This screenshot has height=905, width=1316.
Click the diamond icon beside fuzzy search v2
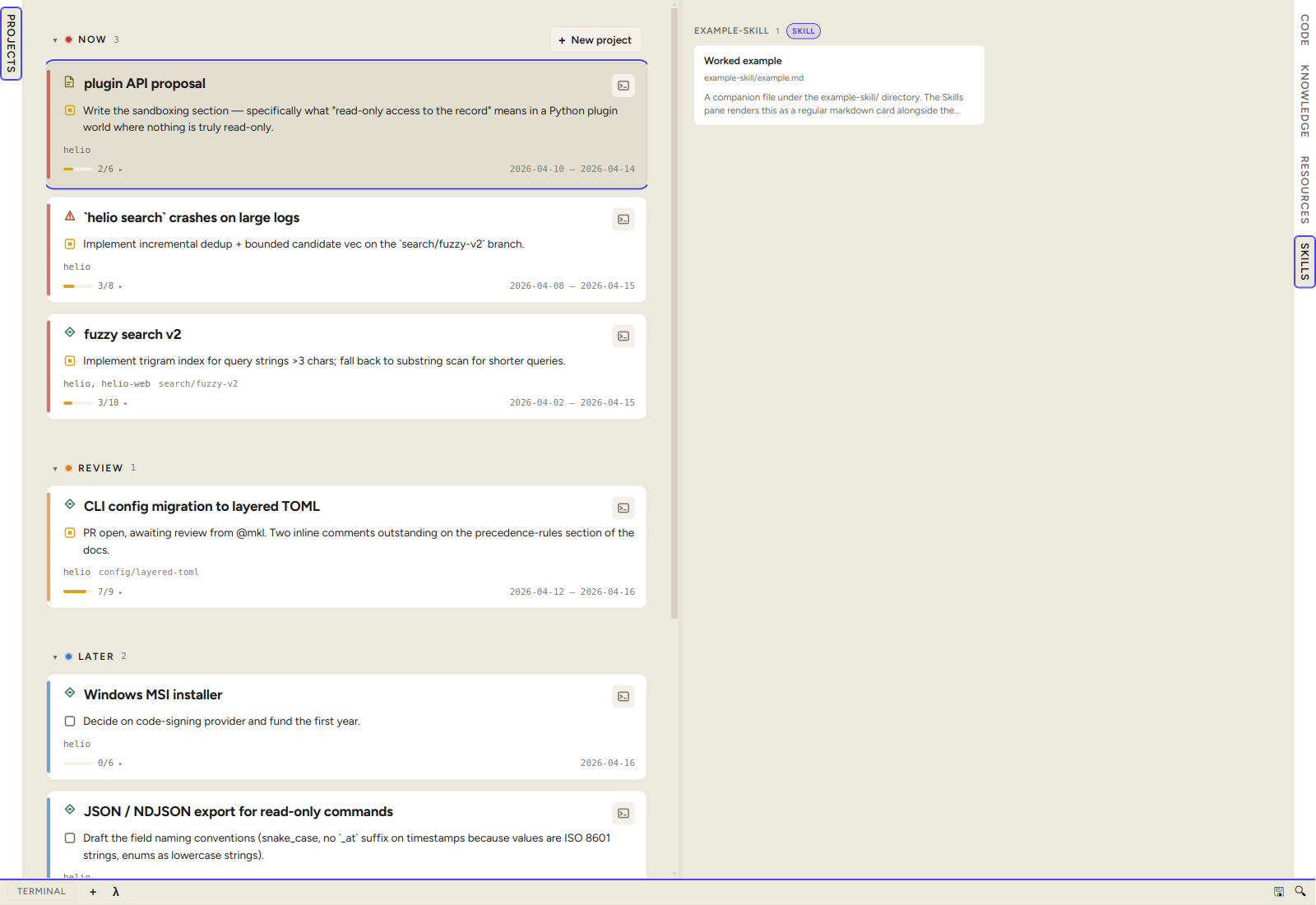click(x=70, y=332)
